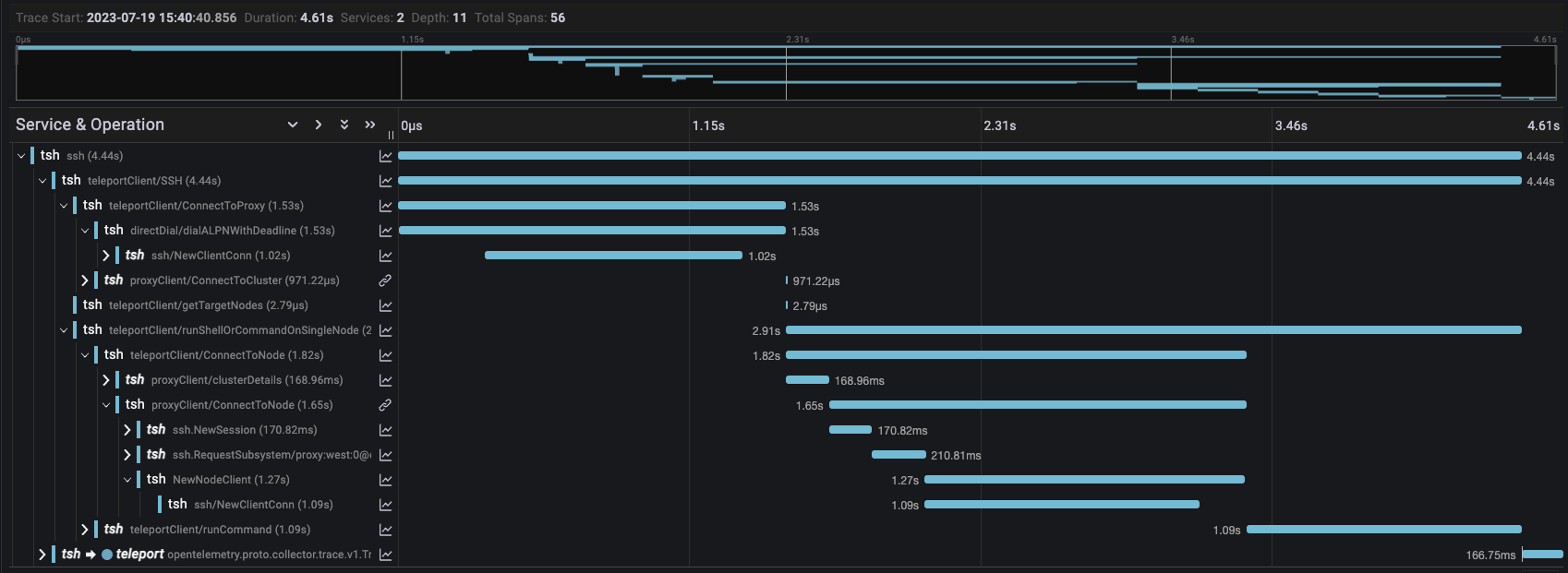The width and height of the screenshot is (1568, 573).
Task: Open metrics chart icon for directDial/dialALPNWithDeadline row
Action: click(x=386, y=231)
